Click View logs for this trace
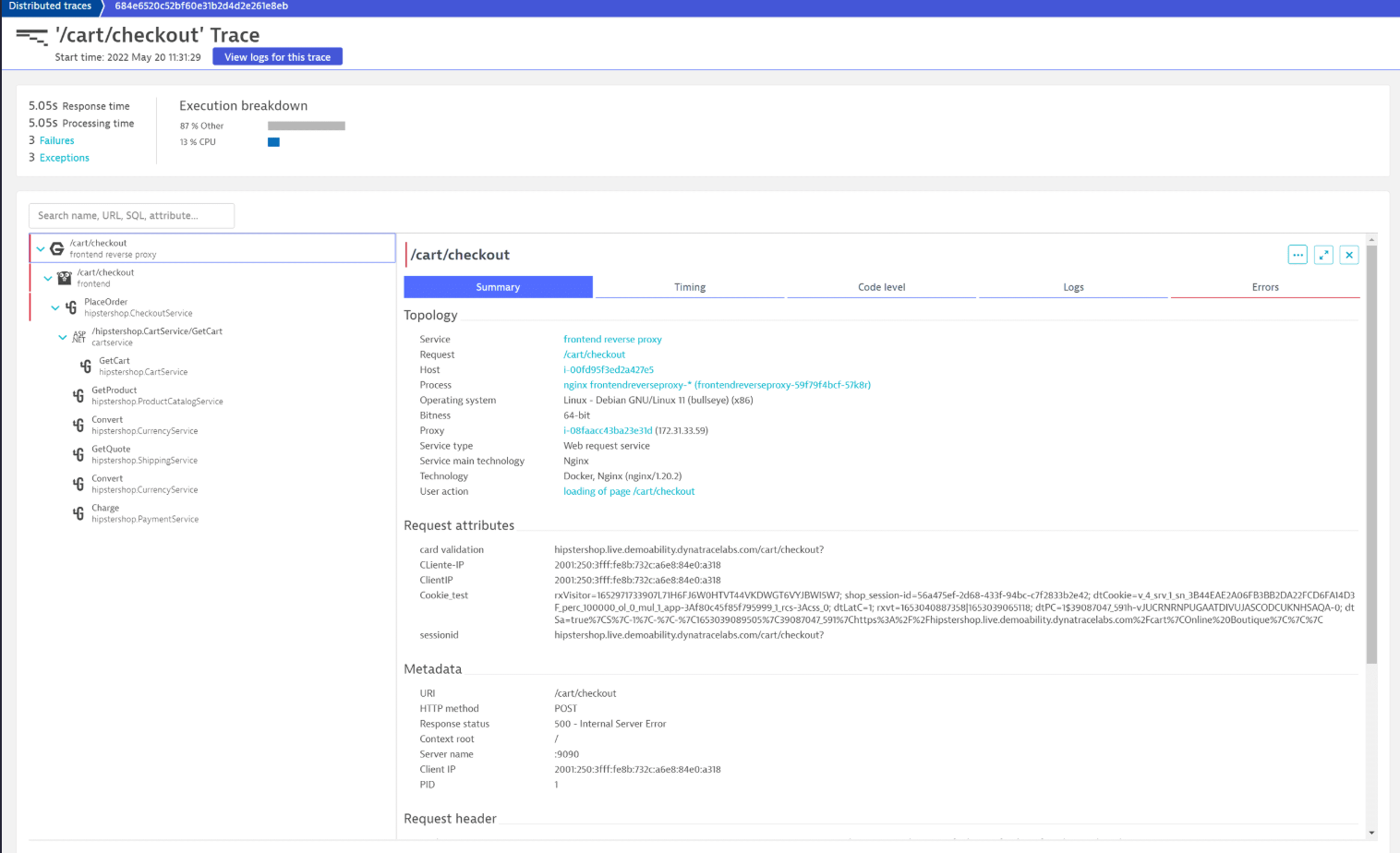The image size is (1400, 853). point(277,57)
